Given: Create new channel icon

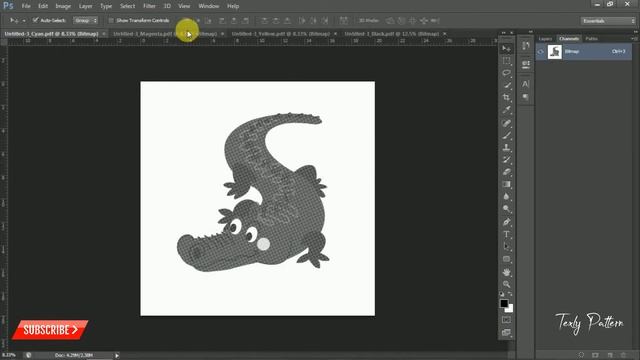Looking at the screenshot, I should click(x=610, y=355).
